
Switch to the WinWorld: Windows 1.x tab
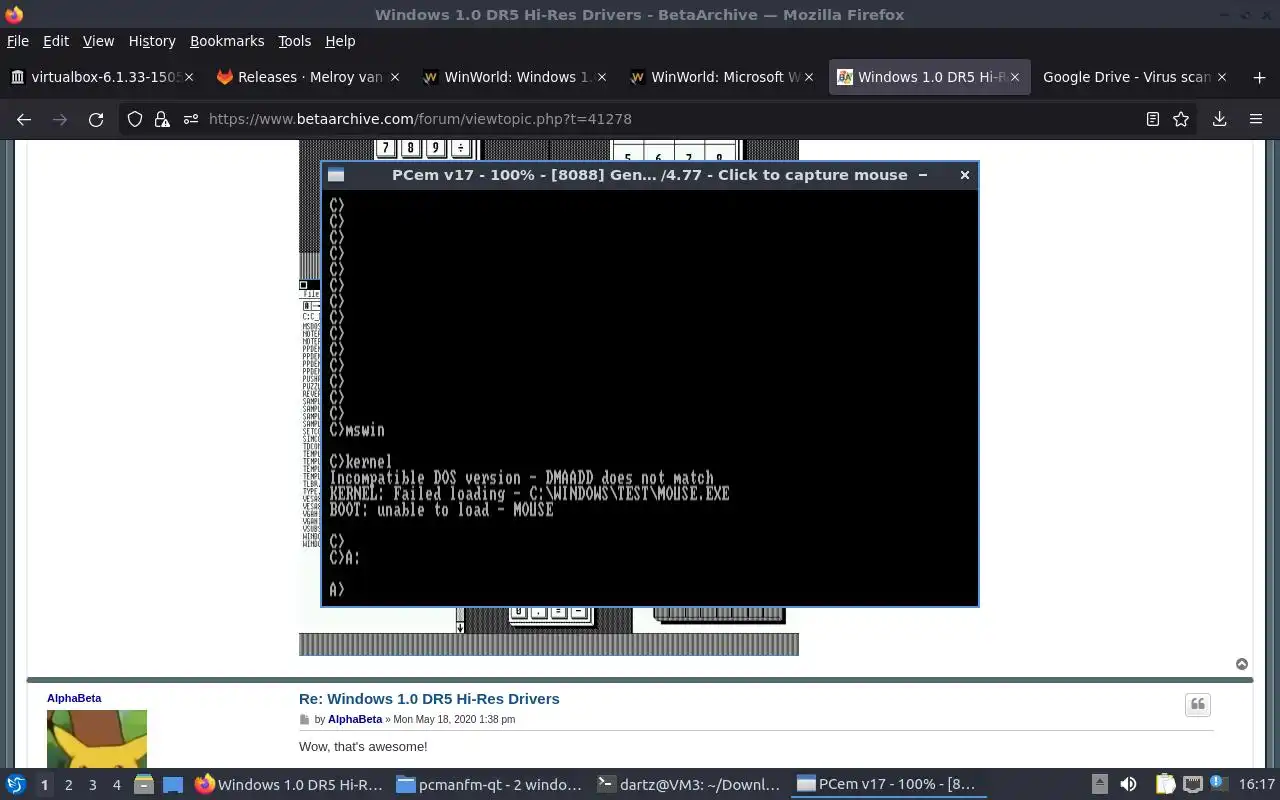514,77
